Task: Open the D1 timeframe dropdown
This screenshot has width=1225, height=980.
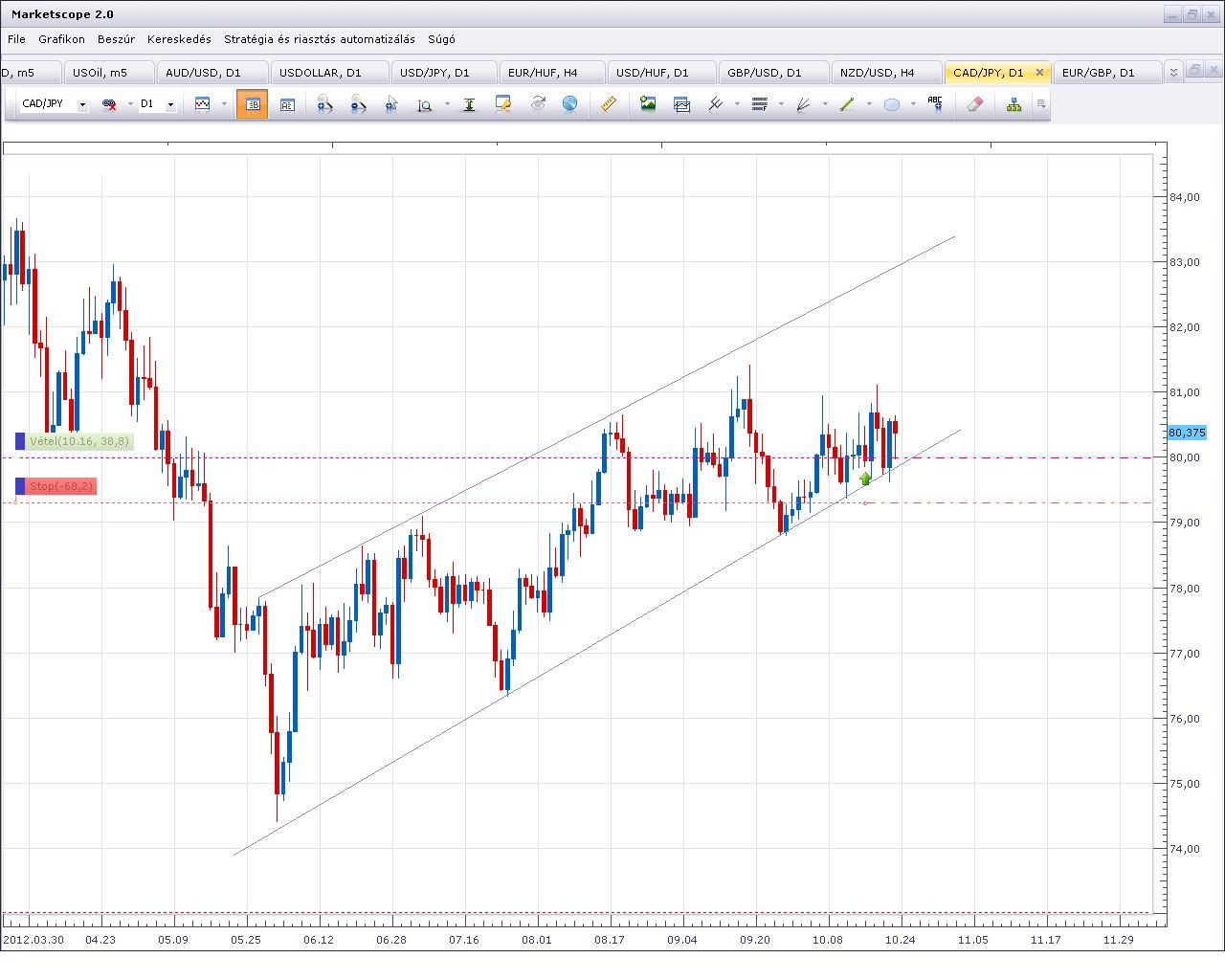Action: click(x=170, y=104)
